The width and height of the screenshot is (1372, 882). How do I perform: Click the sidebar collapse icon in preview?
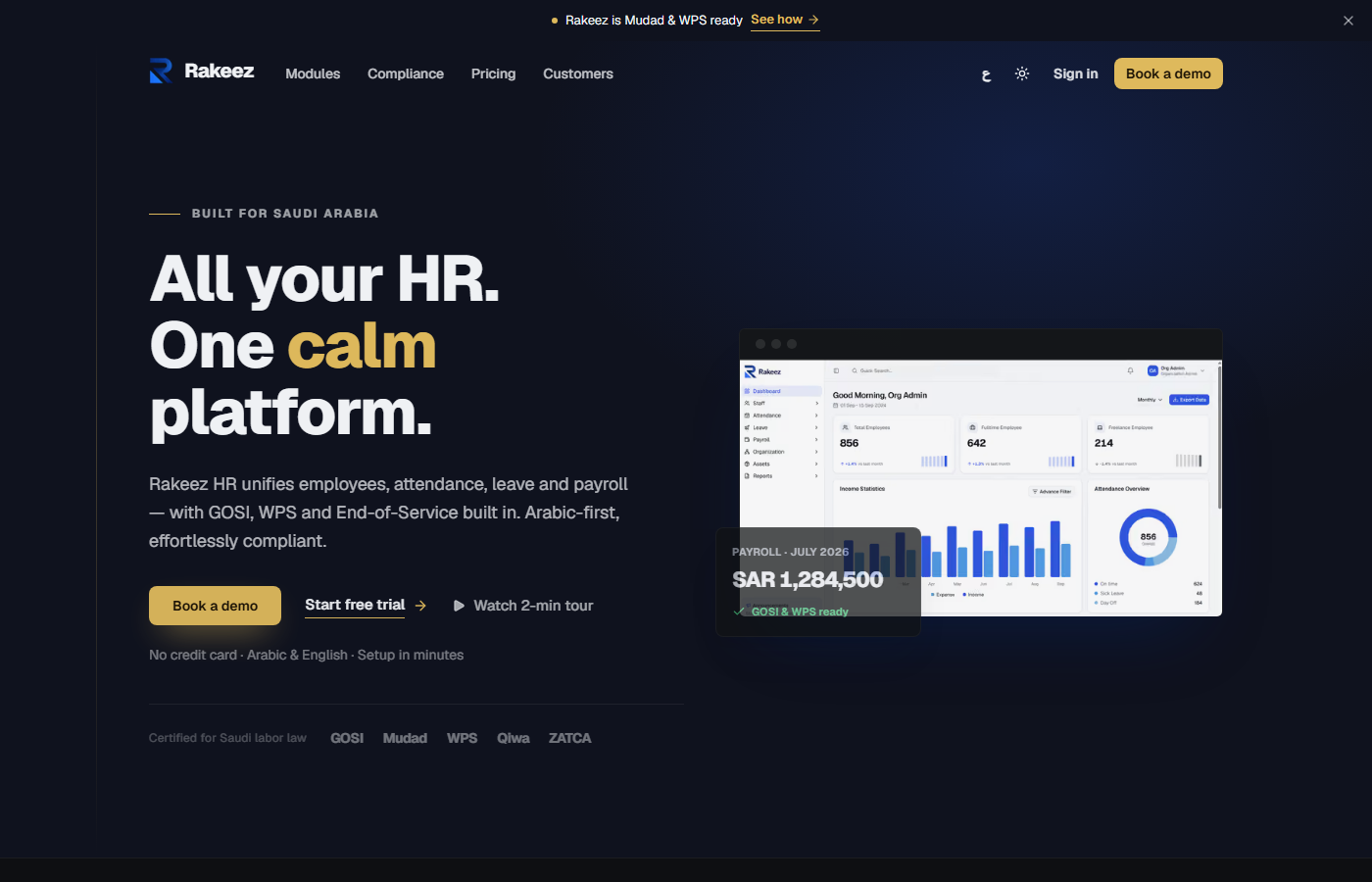click(836, 370)
